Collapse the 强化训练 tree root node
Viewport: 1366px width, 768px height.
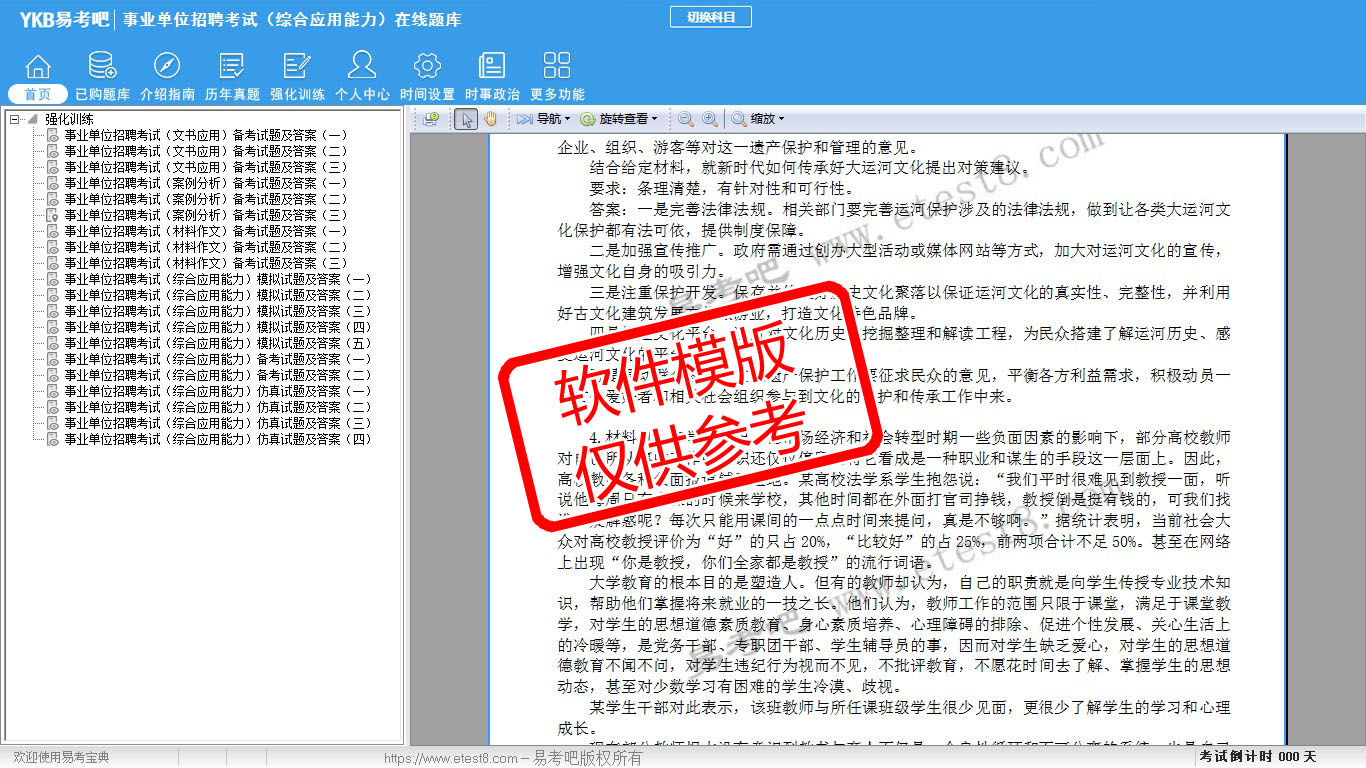(14, 119)
